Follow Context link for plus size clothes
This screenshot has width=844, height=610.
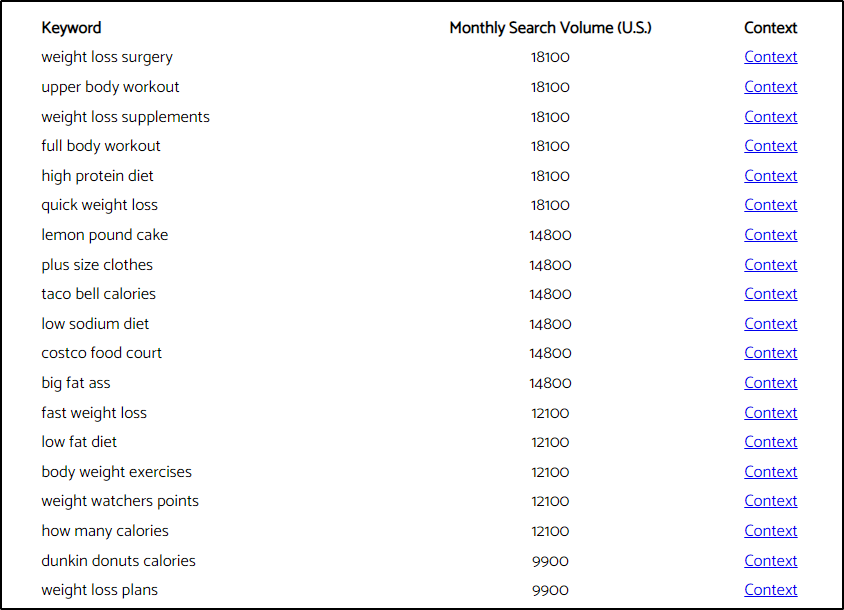(x=770, y=265)
